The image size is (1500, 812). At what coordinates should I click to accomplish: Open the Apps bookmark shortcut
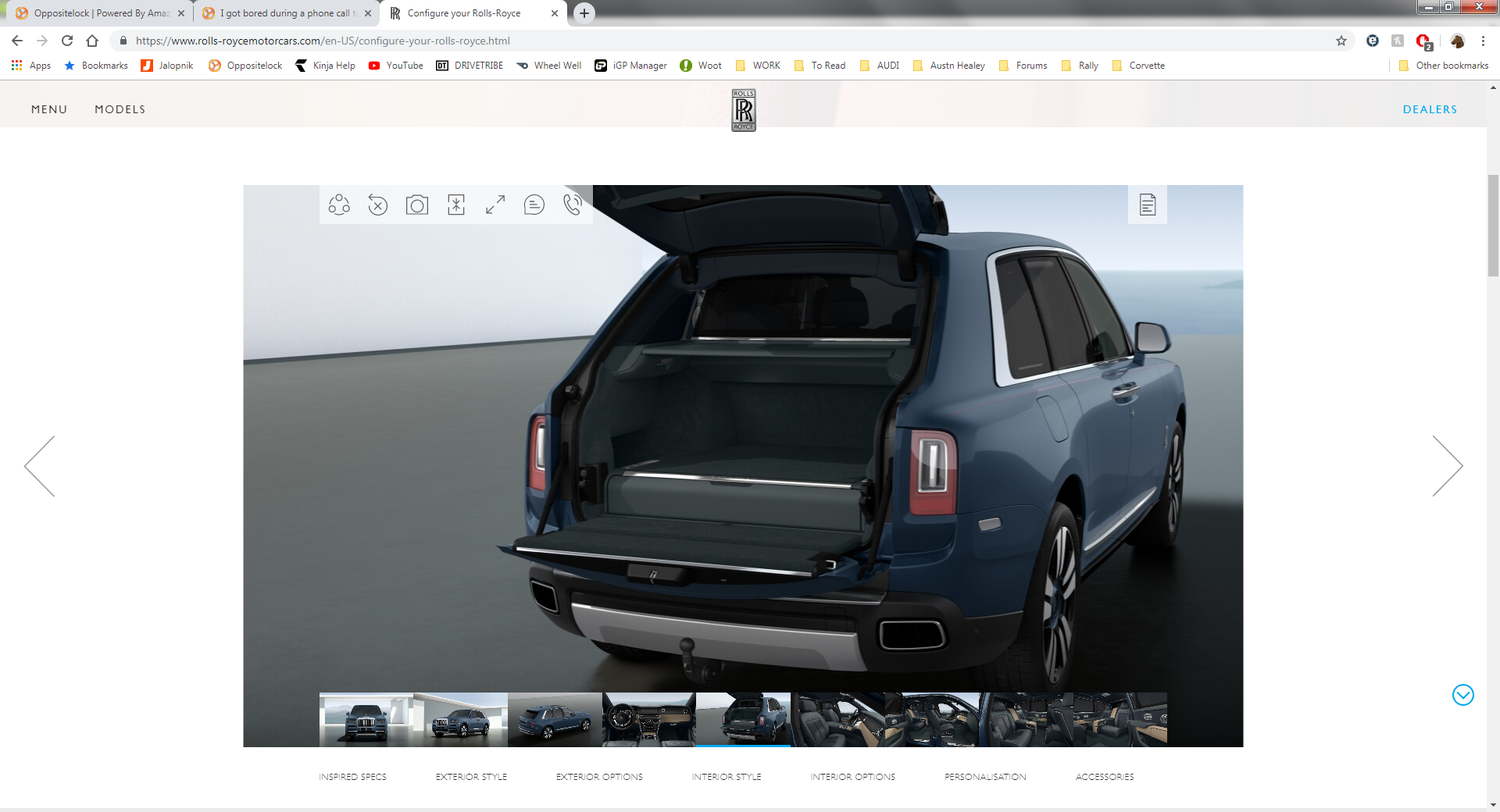coord(31,66)
